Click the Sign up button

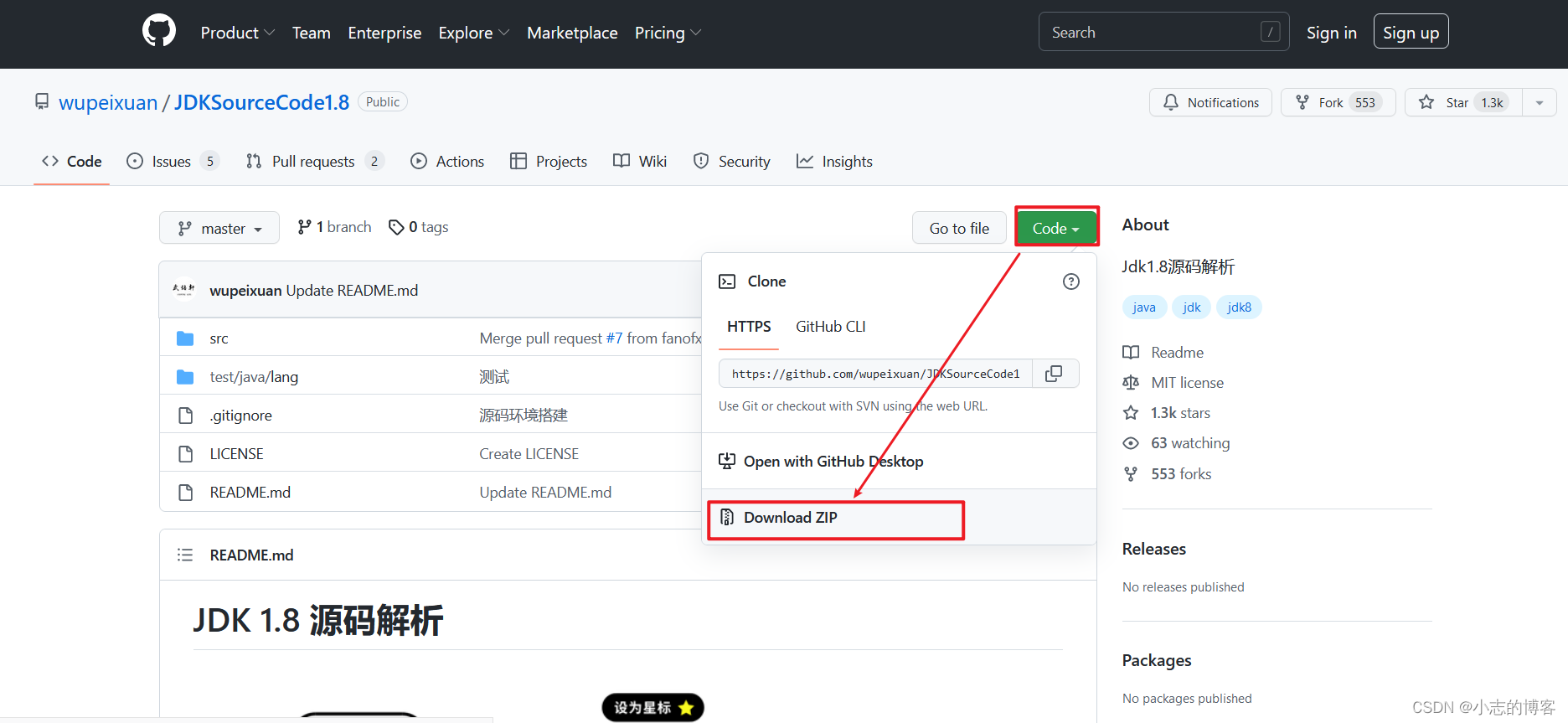point(1411,32)
